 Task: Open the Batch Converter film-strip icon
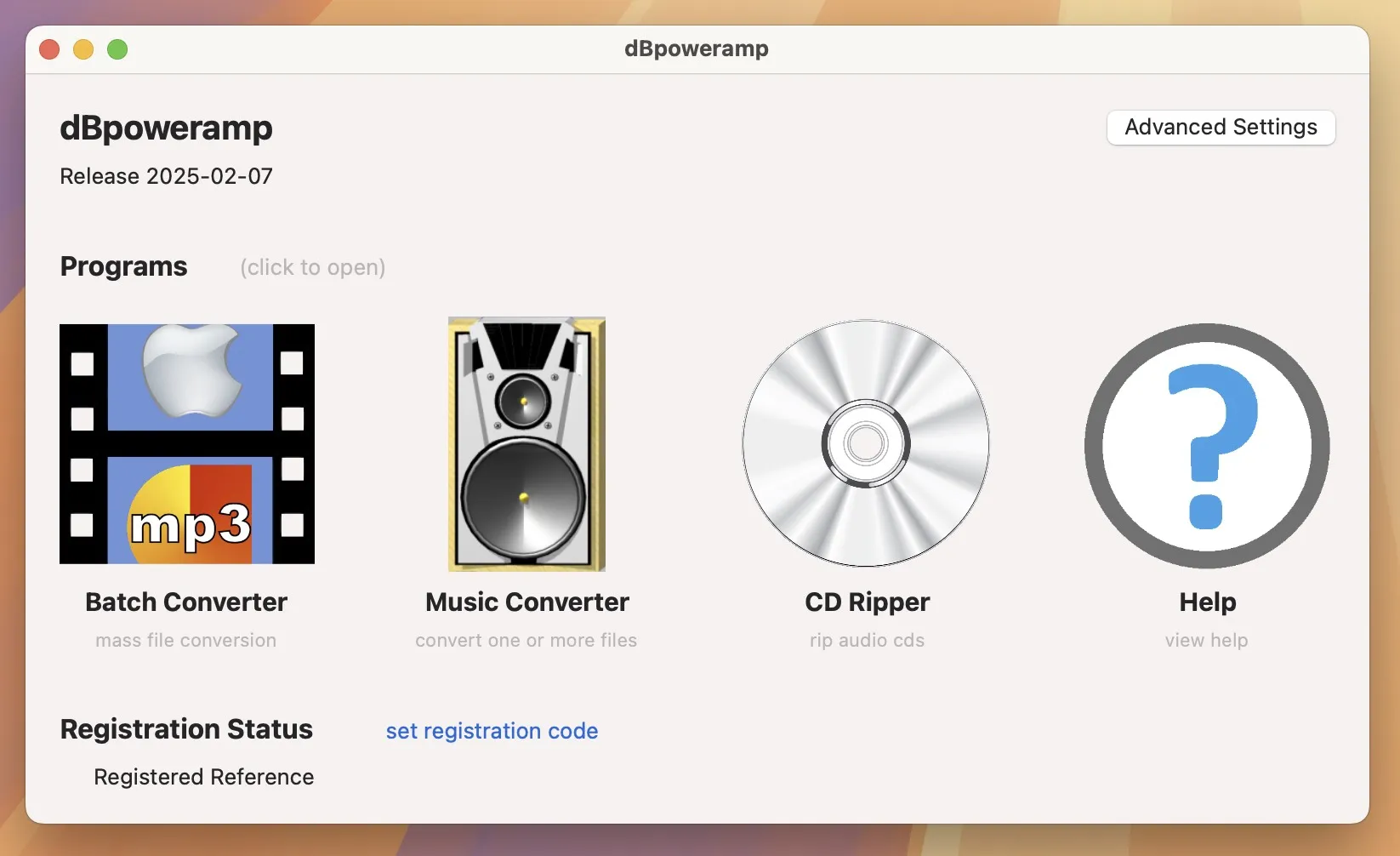(x=187, y=443)
